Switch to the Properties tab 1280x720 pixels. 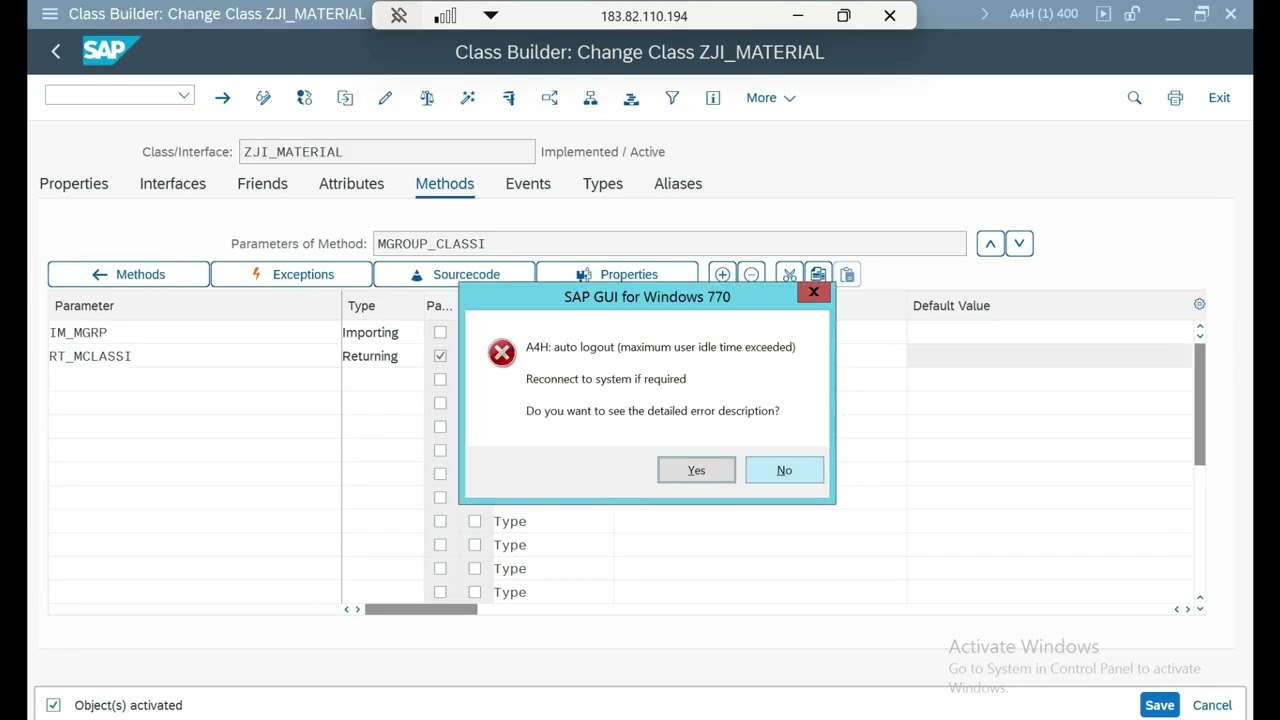[74, 184]
